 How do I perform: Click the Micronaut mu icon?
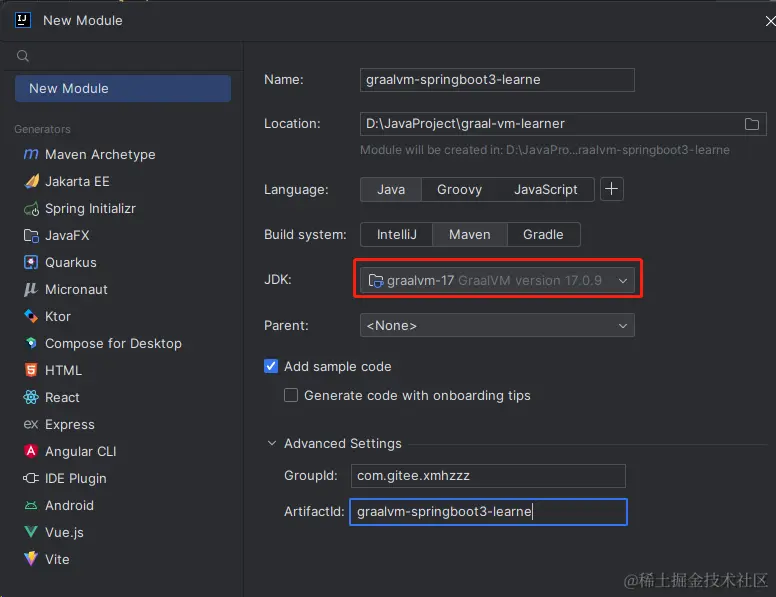31,289
